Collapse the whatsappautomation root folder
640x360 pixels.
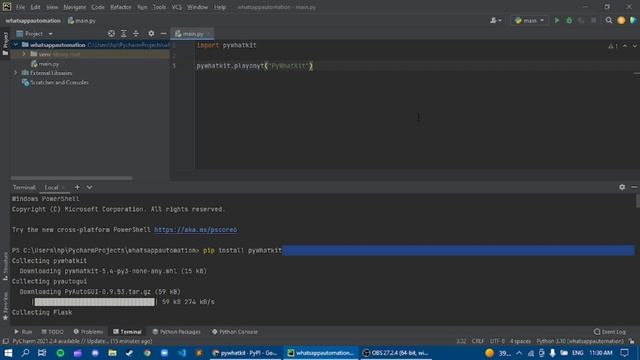pos(16,45)
